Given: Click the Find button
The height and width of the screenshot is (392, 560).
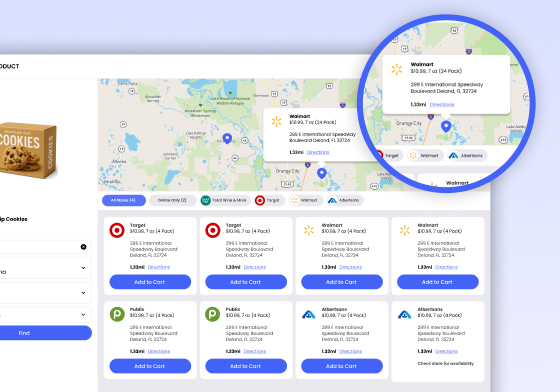Looking at the screenshot, I should 45,333.
